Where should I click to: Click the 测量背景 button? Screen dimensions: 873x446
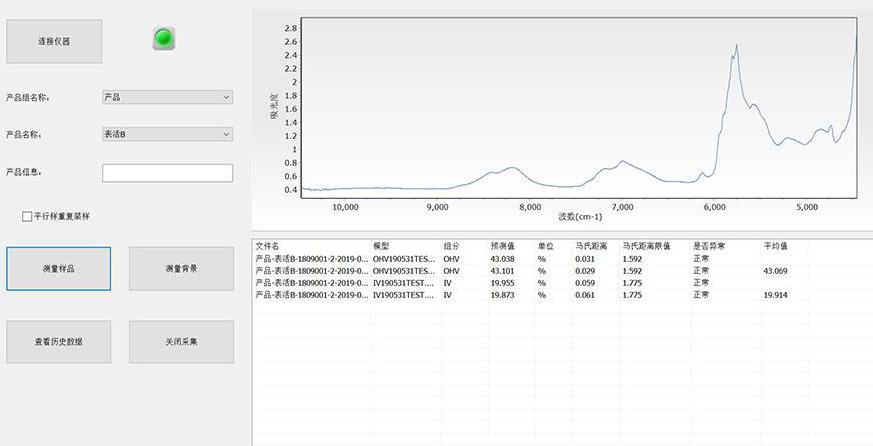pos(181,269)
